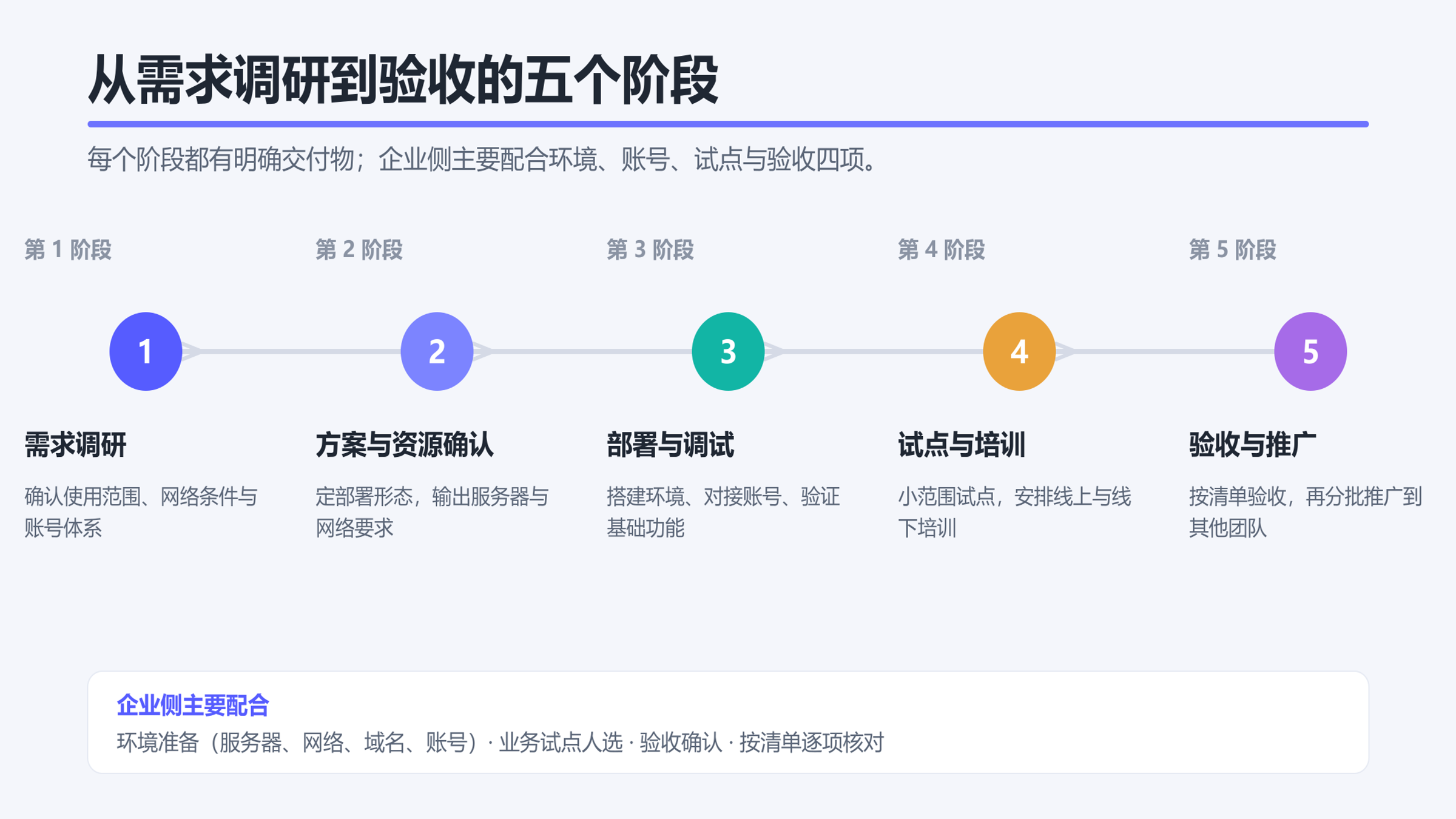Click description 小范围试点，安排线上与线下培训
Screen dimensions: 1456x819
click(x=1015, y=512)
